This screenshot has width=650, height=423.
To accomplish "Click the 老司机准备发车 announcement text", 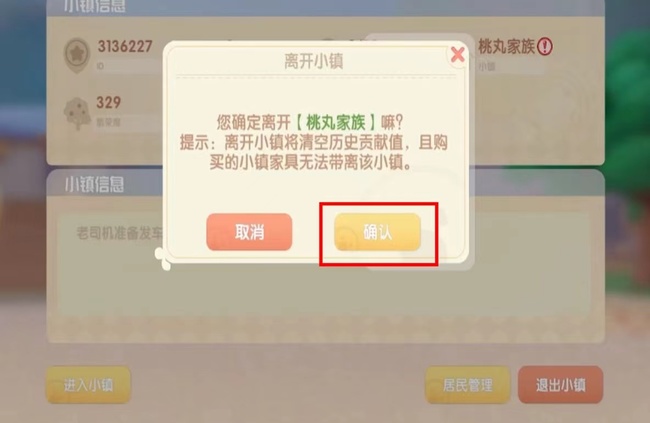I will [x=119, y=233].
